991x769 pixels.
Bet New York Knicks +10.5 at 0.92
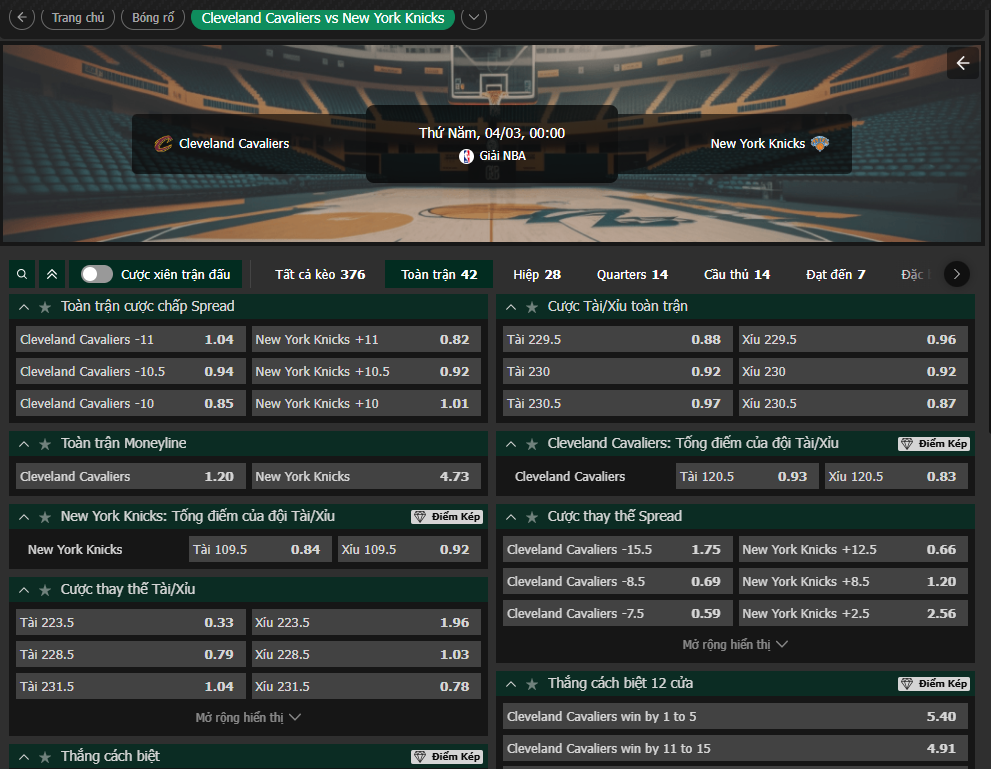[366, 372]
